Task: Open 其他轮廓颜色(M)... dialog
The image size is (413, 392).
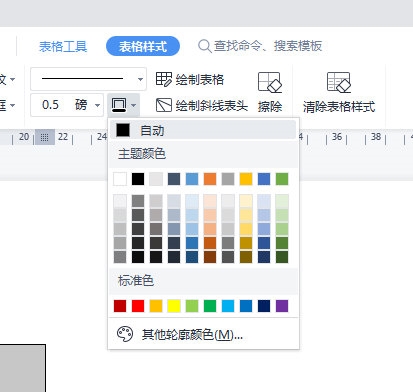Action: pyautogui.click(x=203, y=334)
